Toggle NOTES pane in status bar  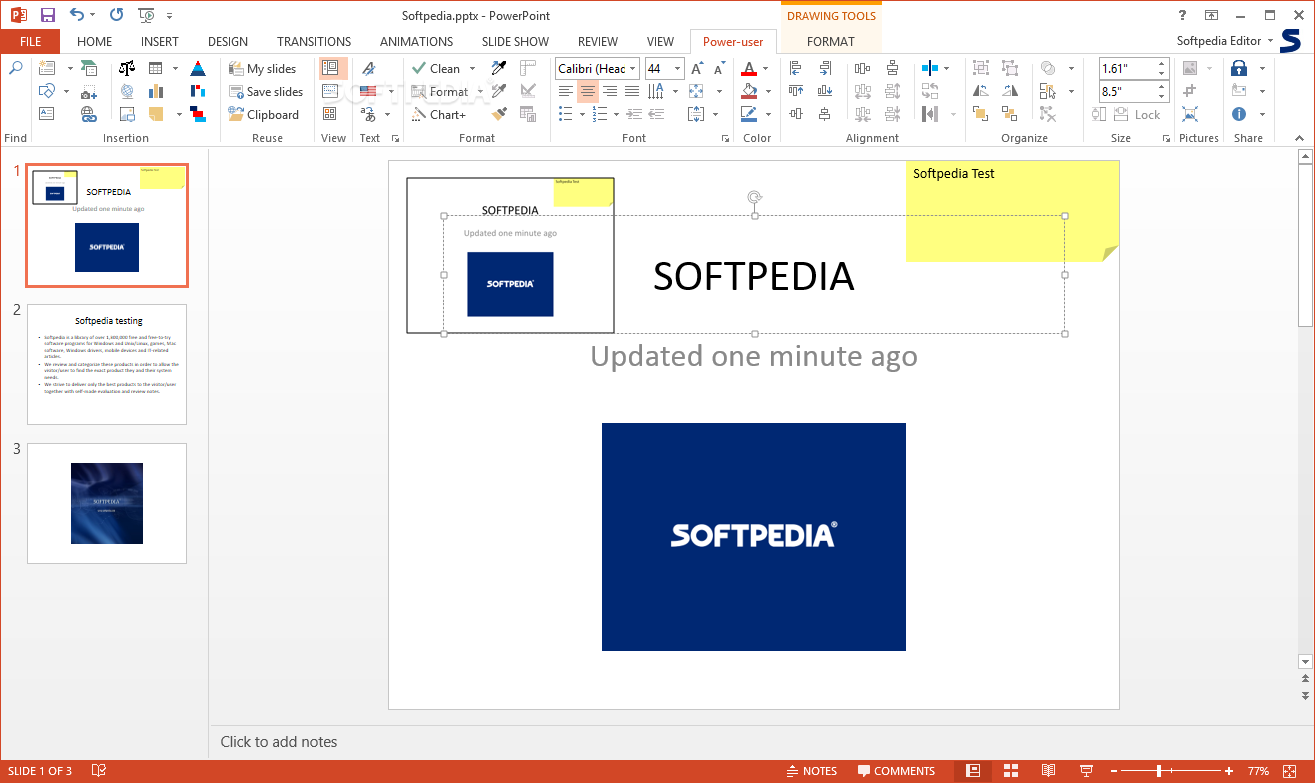coord(811,771)
